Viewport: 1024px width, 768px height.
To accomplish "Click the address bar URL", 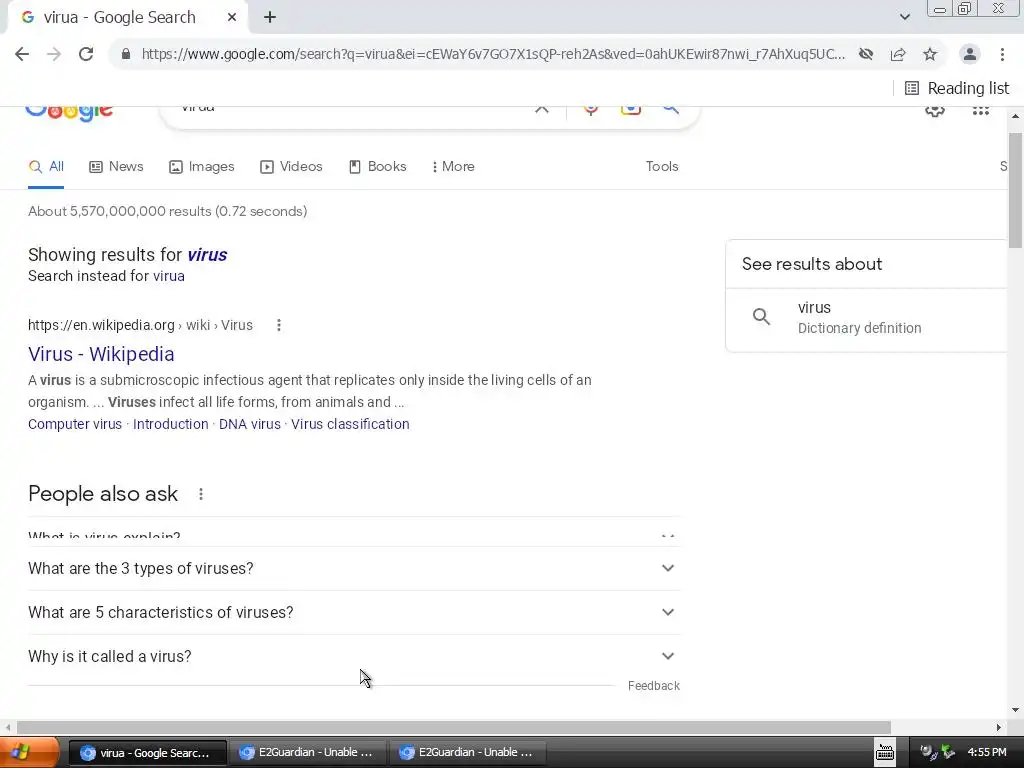I will pyautogui.click(x=493, y=54).
